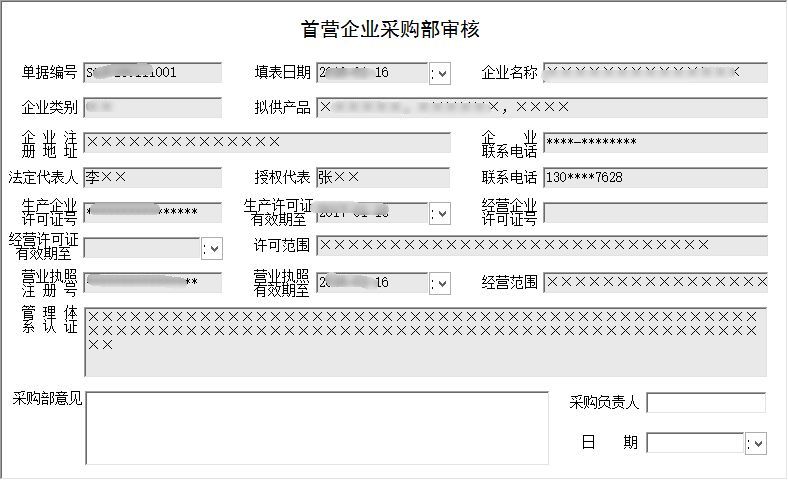788x480 pixels.
Task: Open the bottom 日期 dropdown arrow
Action: 756,444
